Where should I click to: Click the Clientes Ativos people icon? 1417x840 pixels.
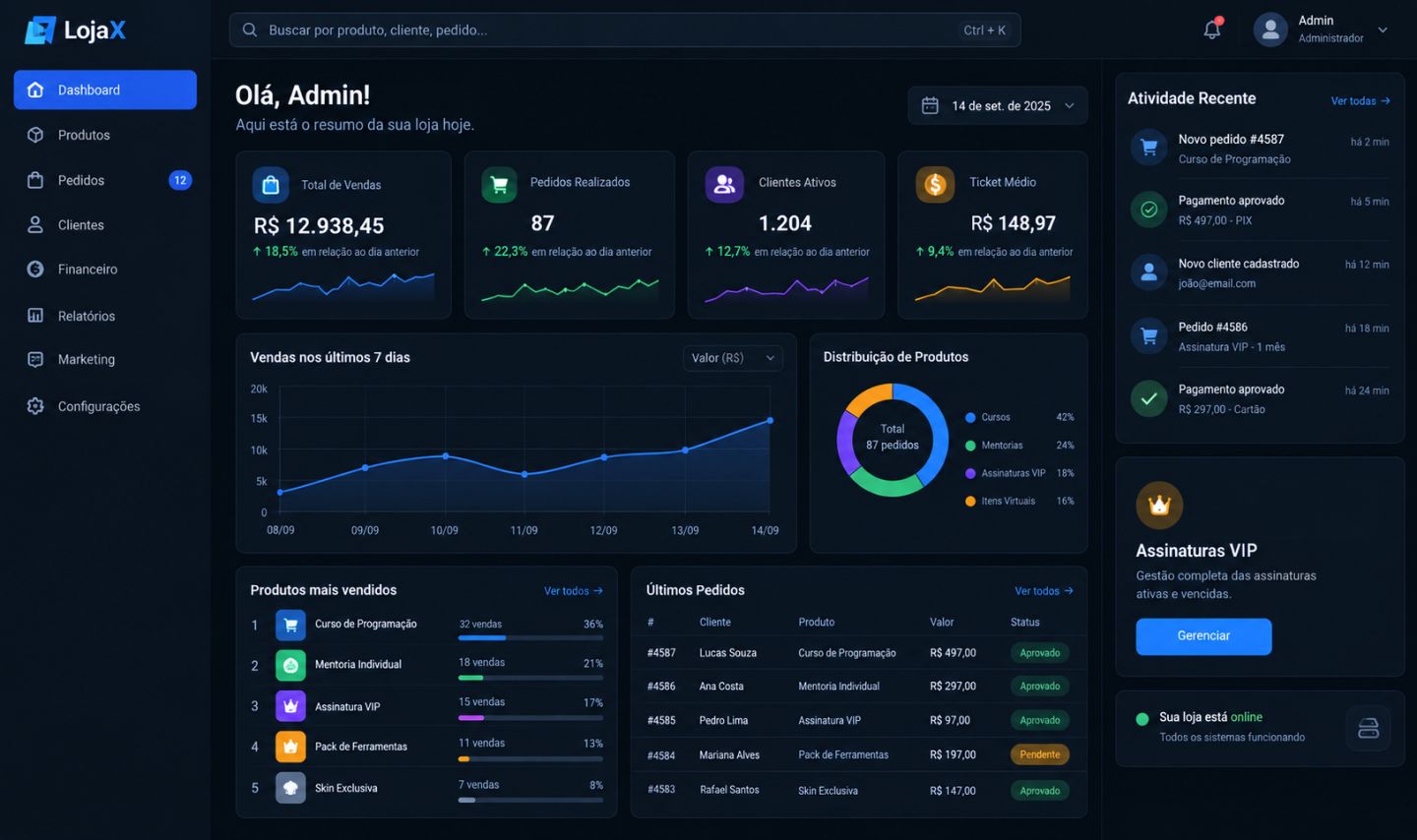click(724, 184)
